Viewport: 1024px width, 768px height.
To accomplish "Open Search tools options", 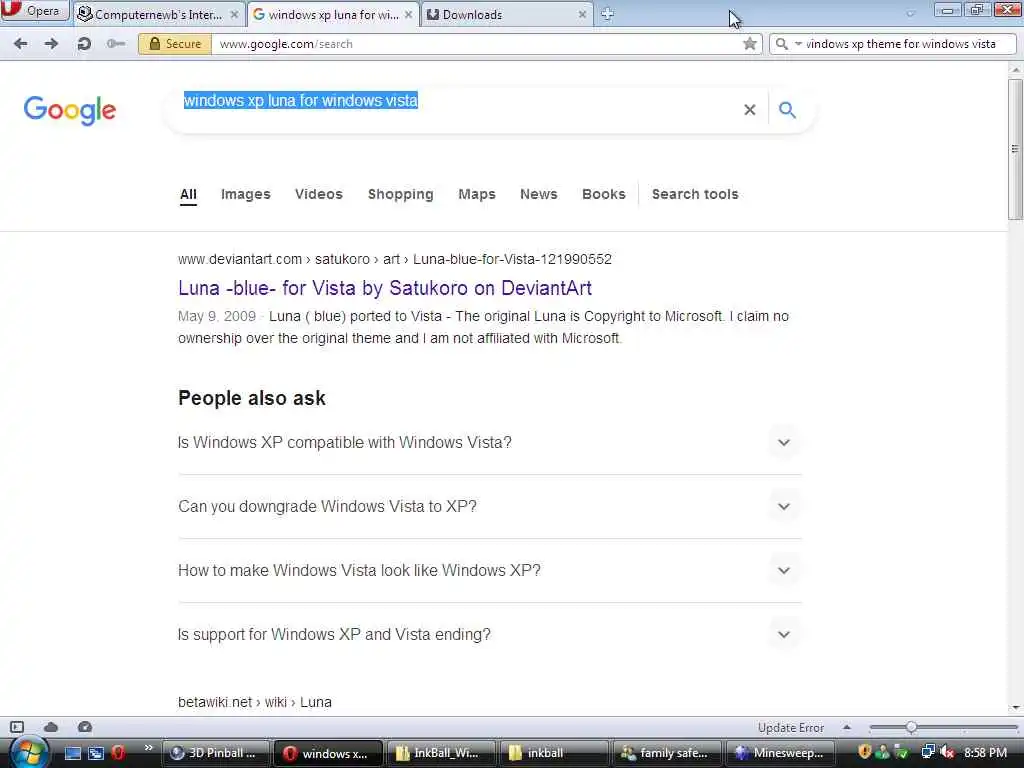I will pyautogui.click(x=695, y=194).
